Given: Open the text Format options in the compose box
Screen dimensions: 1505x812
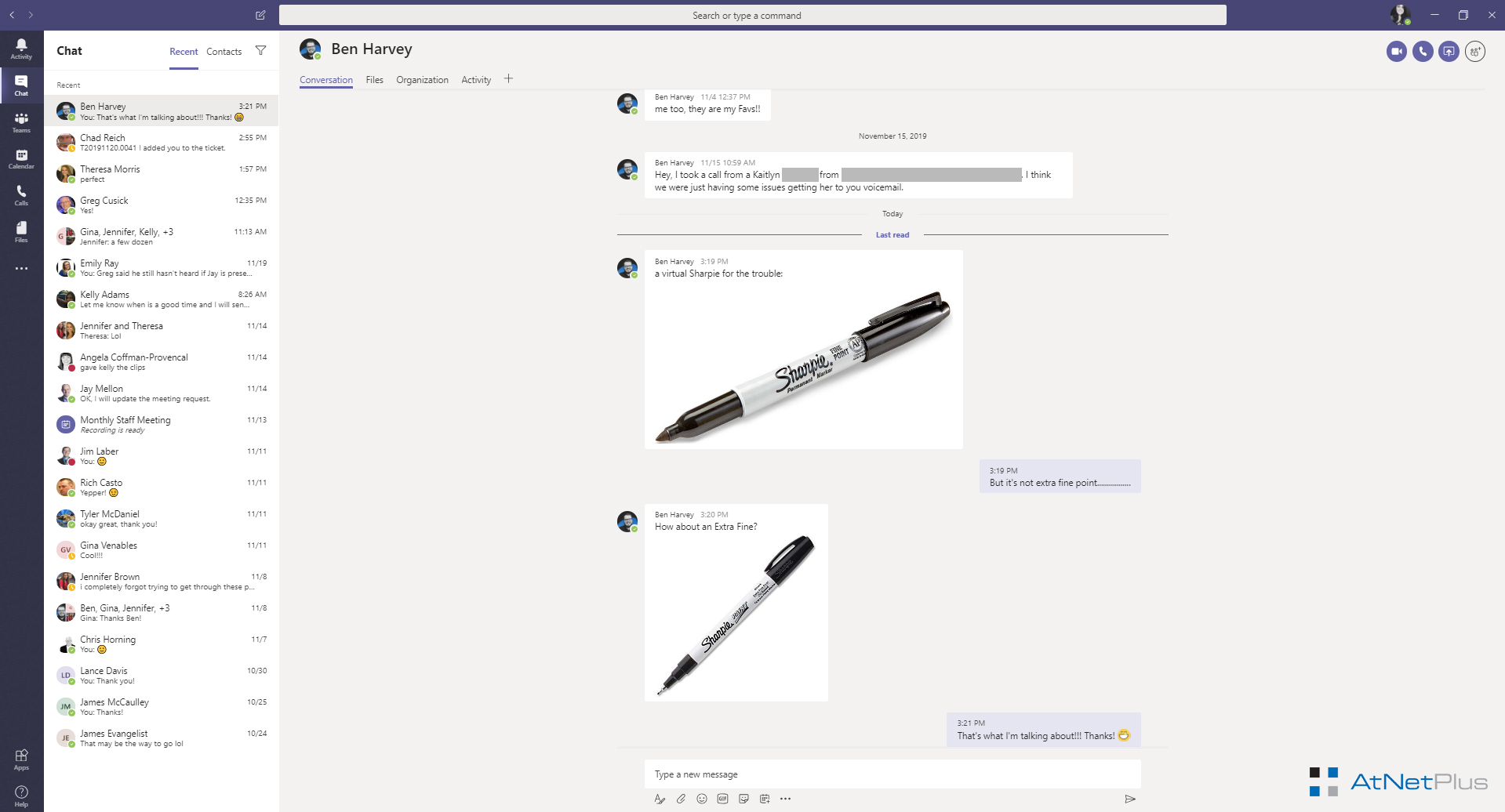Looking at the screenshot, I should pos(660,799).
